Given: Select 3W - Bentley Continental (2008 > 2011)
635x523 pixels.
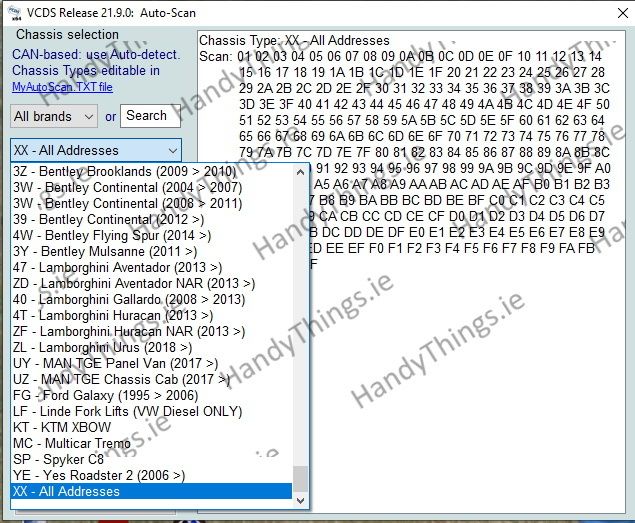Looking at the screenshot, I should coord(151,203).
